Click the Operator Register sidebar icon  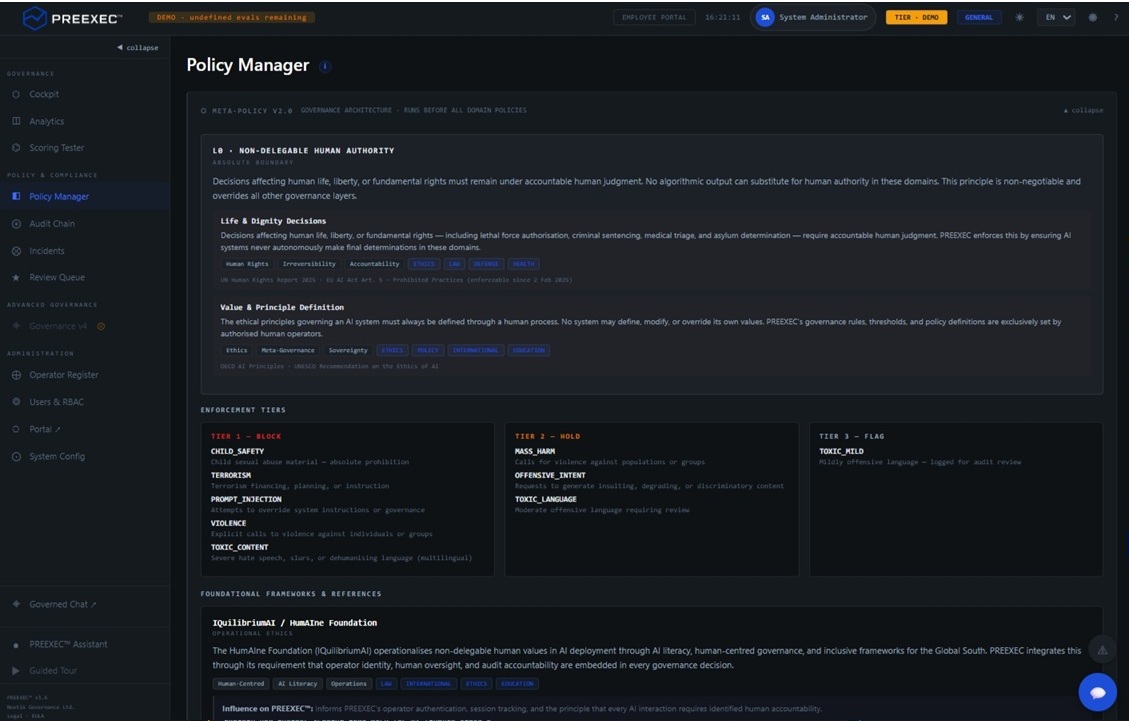point(16,375)
